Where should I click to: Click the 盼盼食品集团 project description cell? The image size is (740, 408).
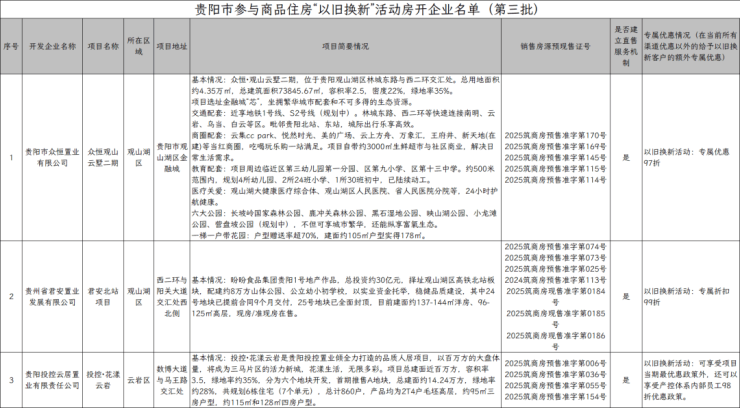(343, 297)
